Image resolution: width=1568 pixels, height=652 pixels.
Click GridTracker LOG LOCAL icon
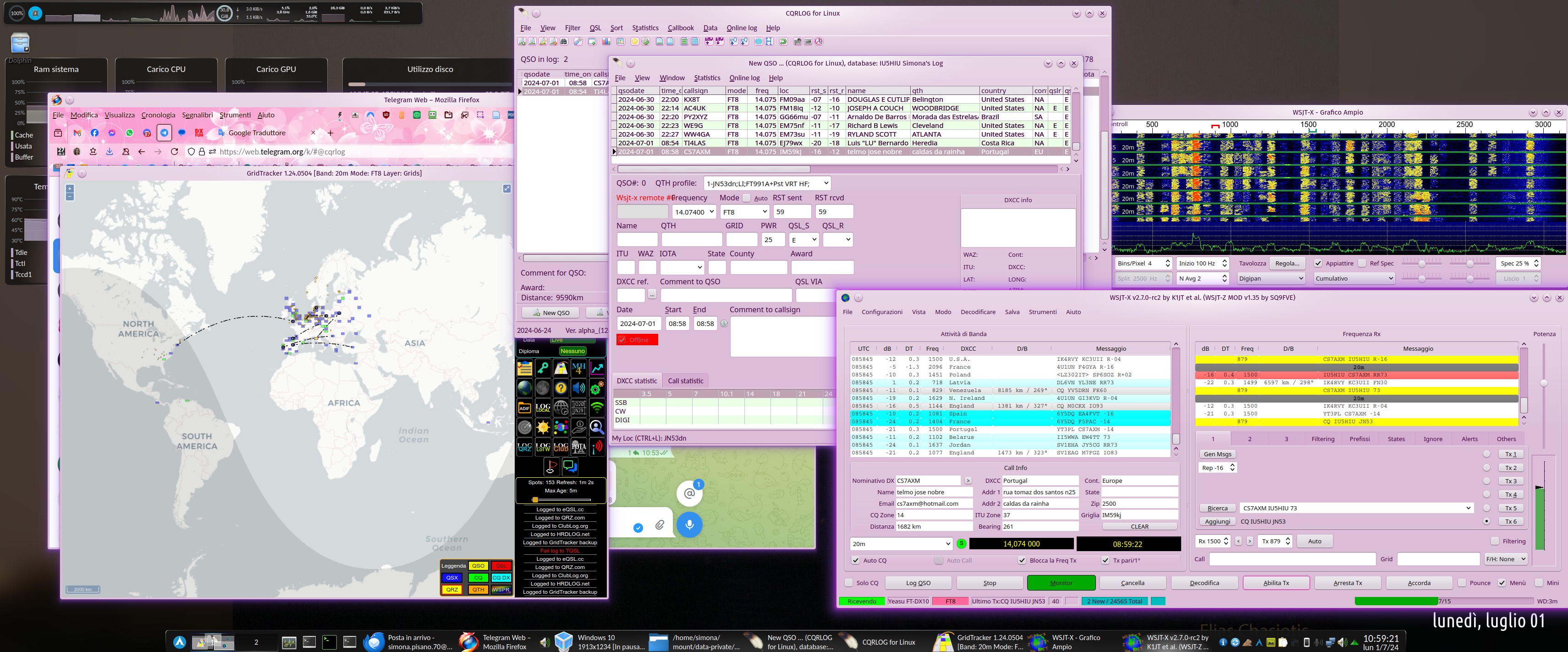coord(543,407)
